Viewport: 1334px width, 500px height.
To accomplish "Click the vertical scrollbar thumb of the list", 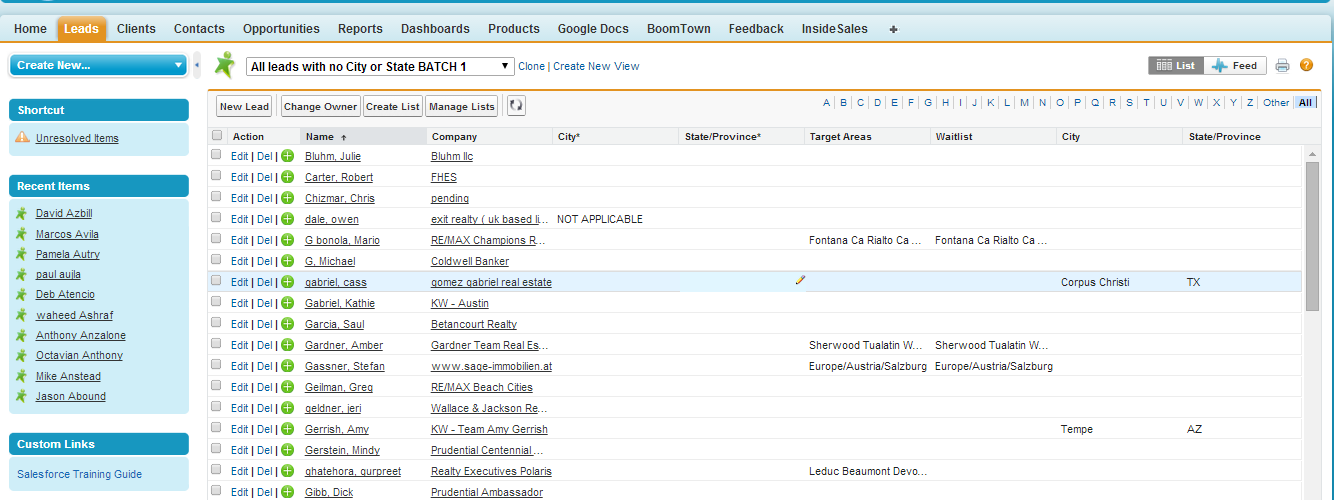I will click(x=1312, y=238).
